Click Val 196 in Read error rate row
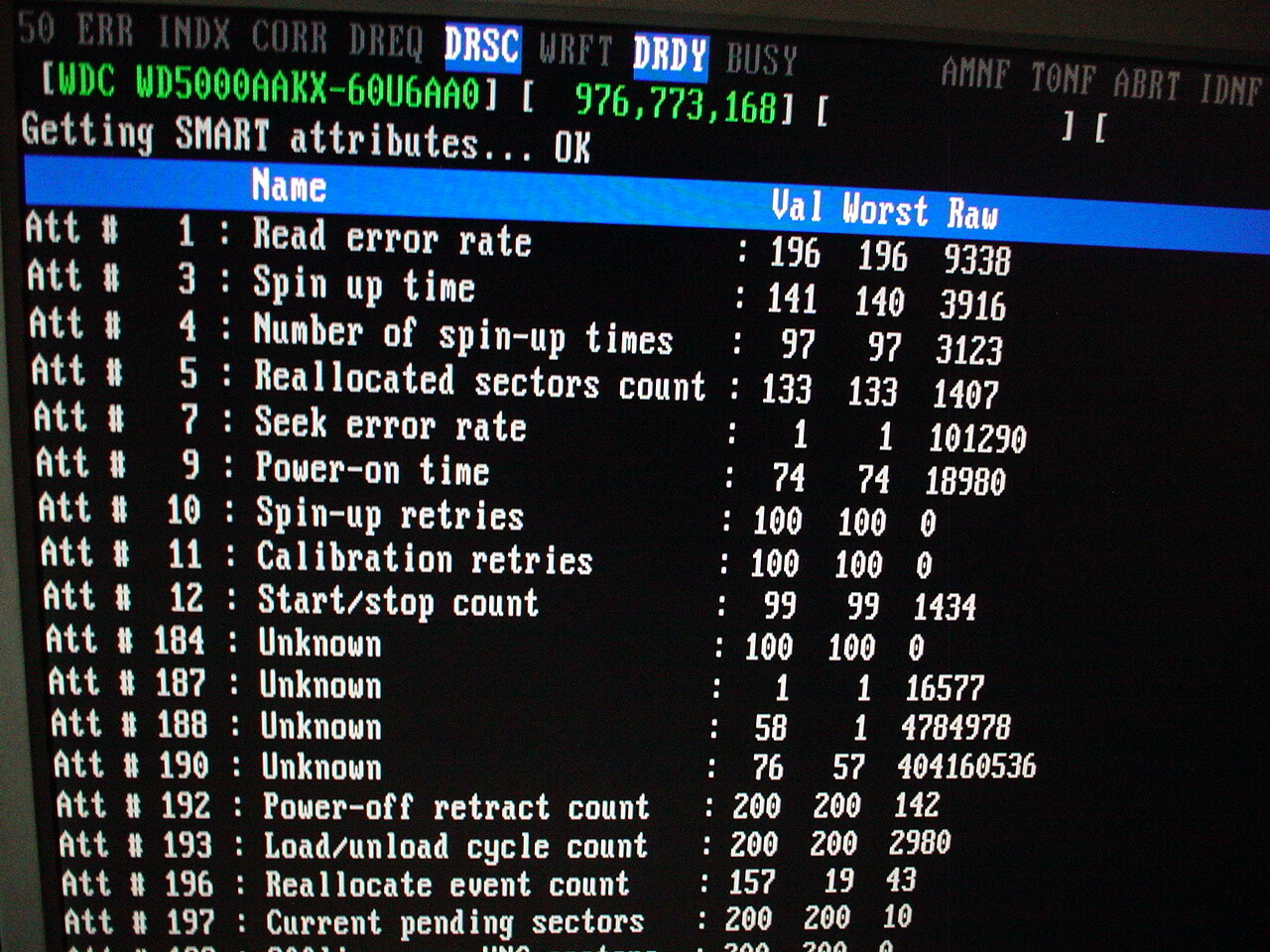1270x952 pixels. (795, 253)
